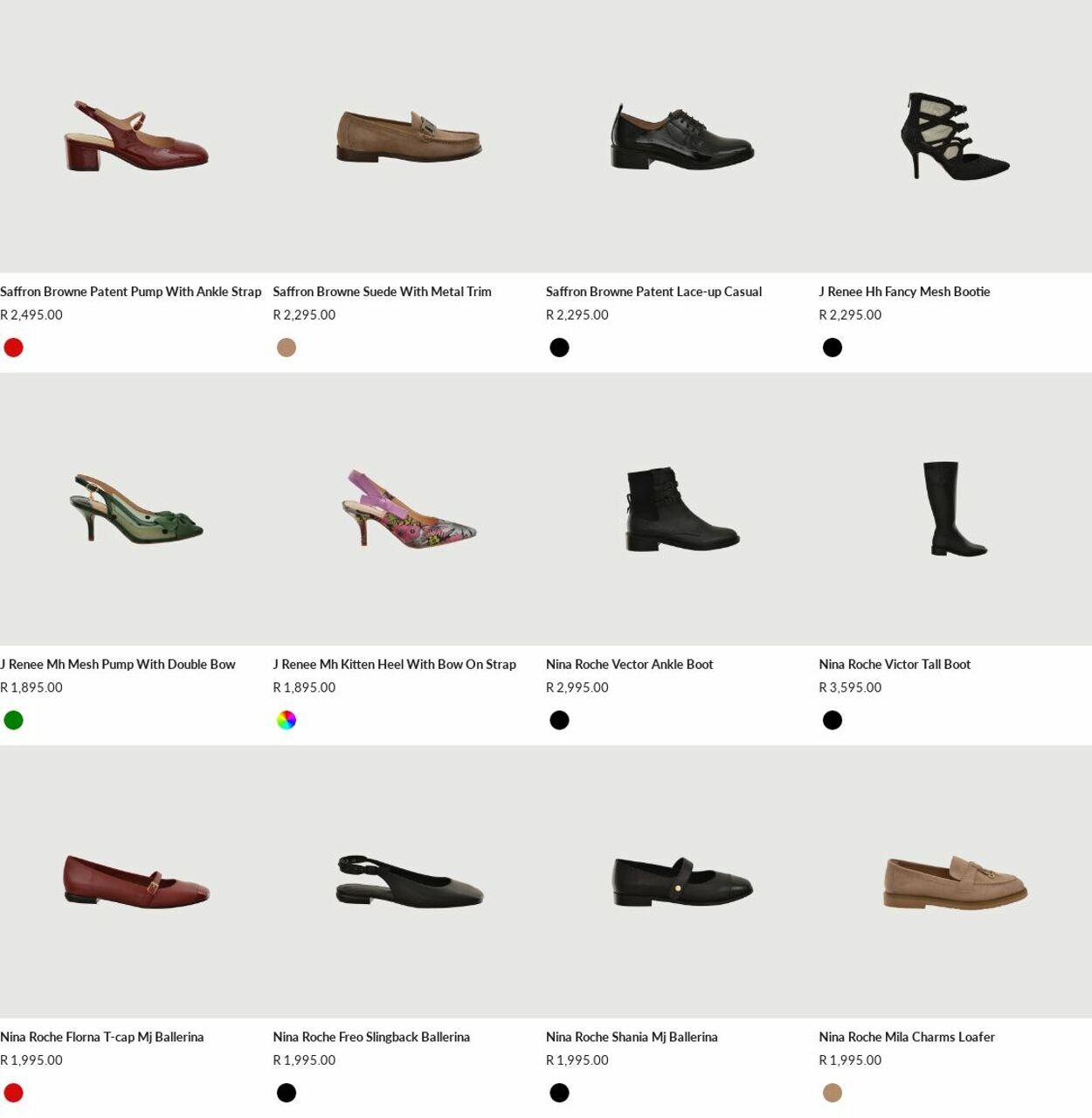Viewport: 1092px width, 1118px height.
Task: View the black tall knee boot image
Action: click(955, 509)
